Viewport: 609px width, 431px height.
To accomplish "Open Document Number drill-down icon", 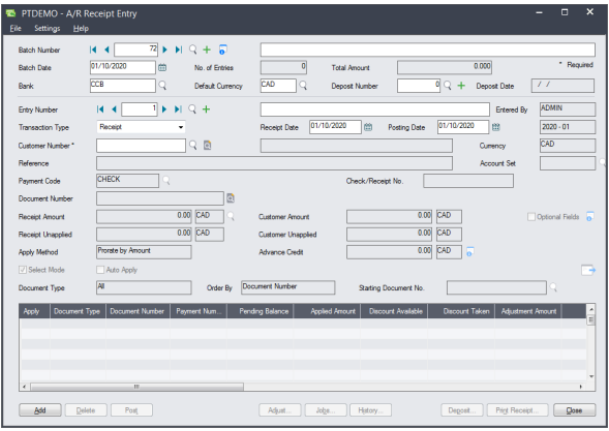I will click(230, 198).
